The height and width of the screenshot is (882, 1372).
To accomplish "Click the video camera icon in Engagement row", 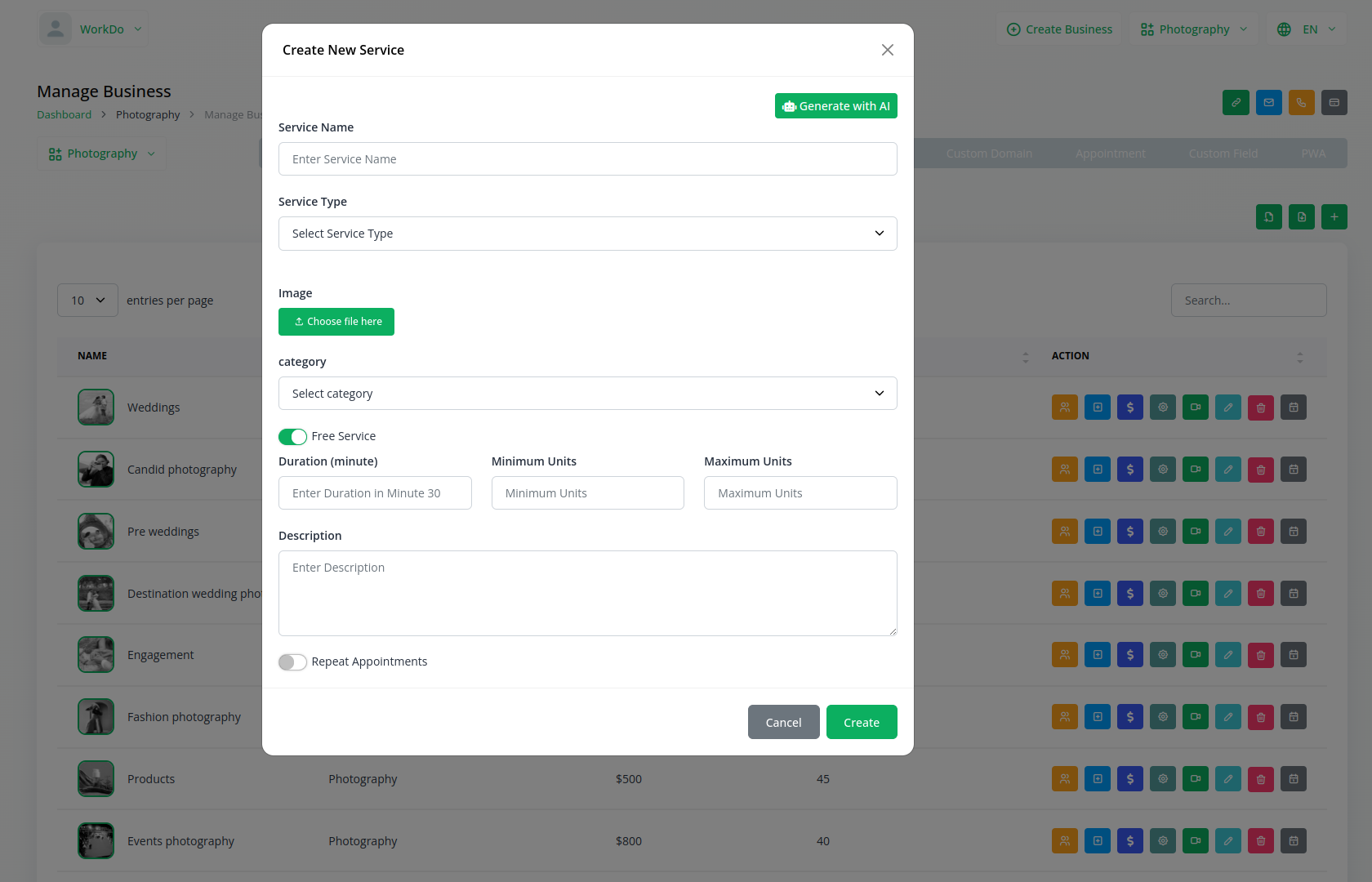I will 1195,655.
